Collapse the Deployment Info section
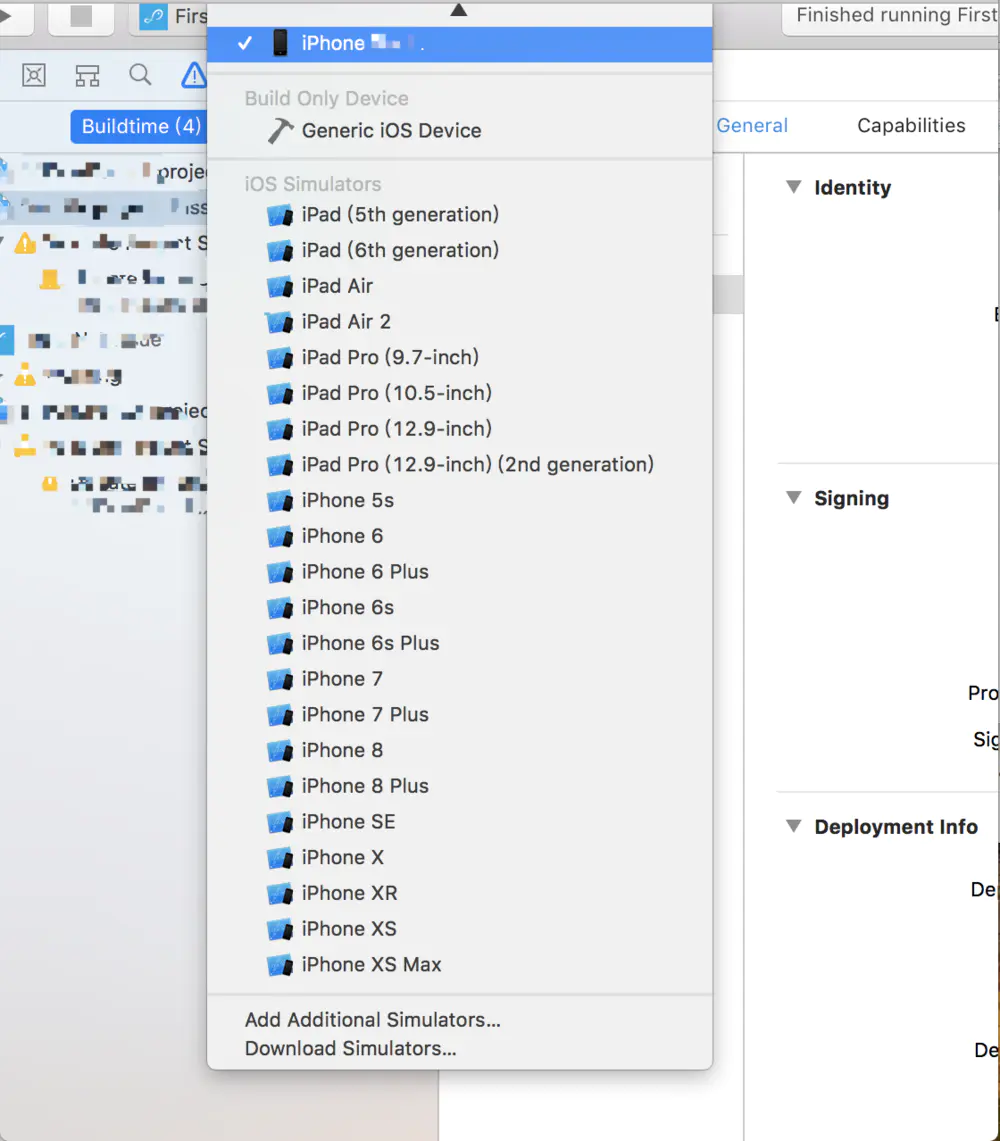The height and width of the screenshot is (1141, 1000). [794, 826]
